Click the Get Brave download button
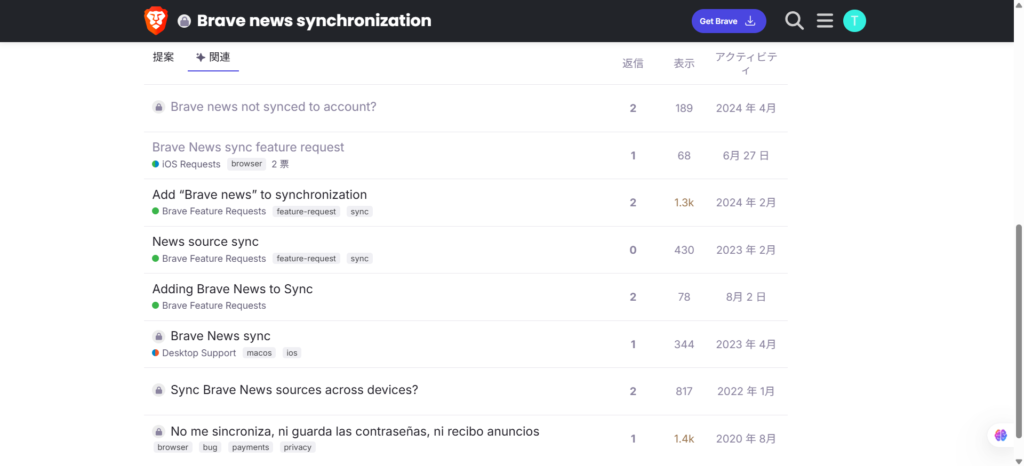This screenshot has height=466, width=1024. pyautogui.click(x=729, y=21)
